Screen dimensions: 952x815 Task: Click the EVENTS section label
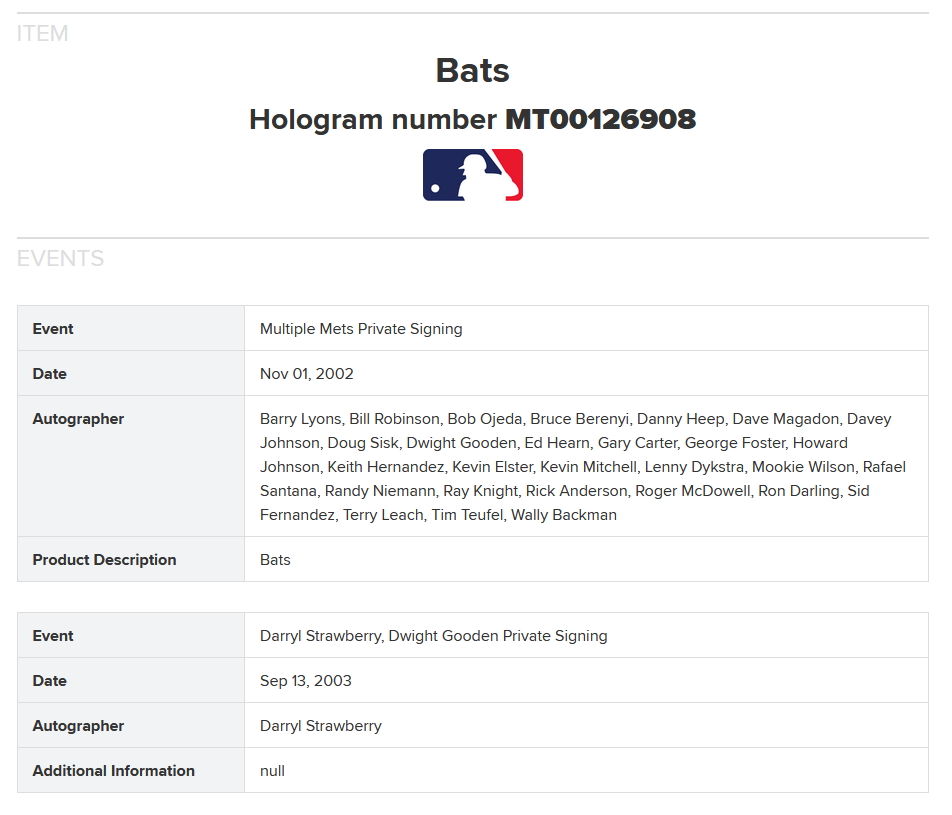point(60,259)
